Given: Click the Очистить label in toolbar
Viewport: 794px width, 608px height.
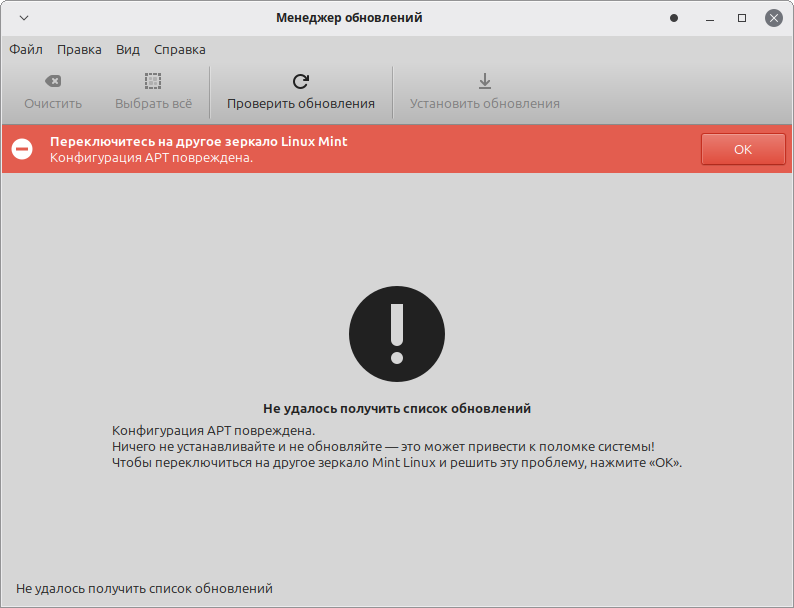Looking at the screenshot, I should [53, 104].
